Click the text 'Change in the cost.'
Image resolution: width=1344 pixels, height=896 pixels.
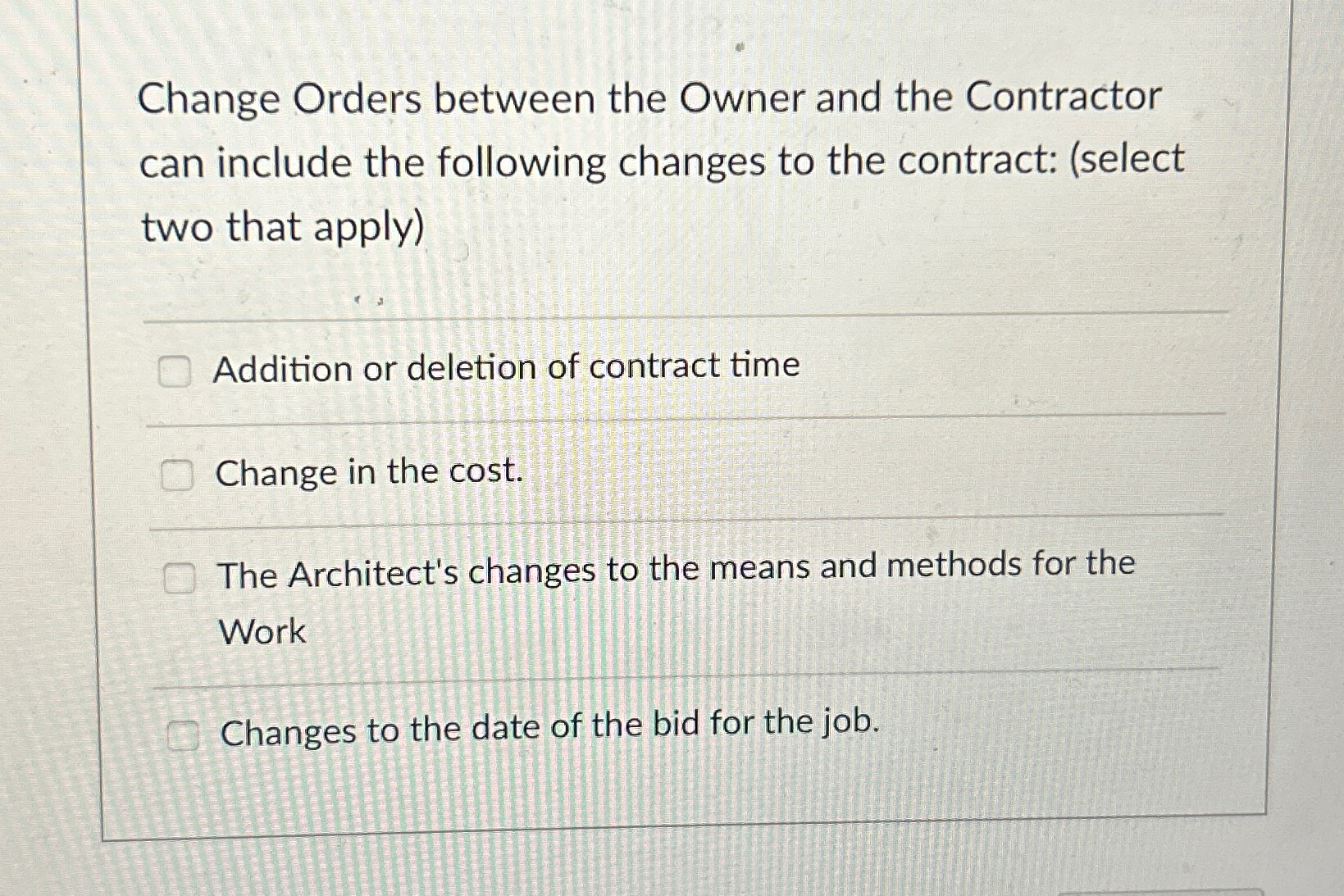pos(369,472)
